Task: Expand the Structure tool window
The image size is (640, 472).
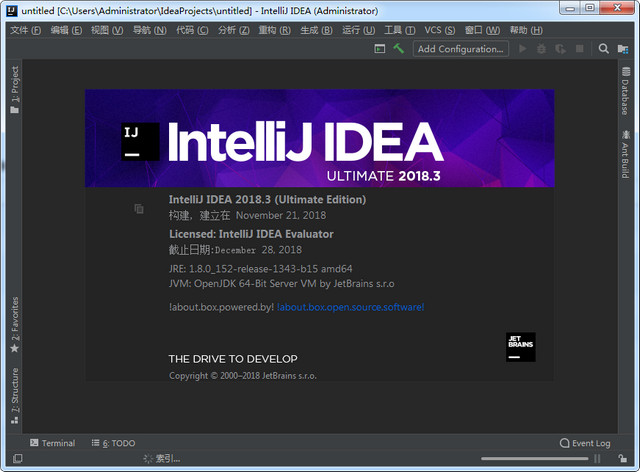Action: [x=15, y=390]
